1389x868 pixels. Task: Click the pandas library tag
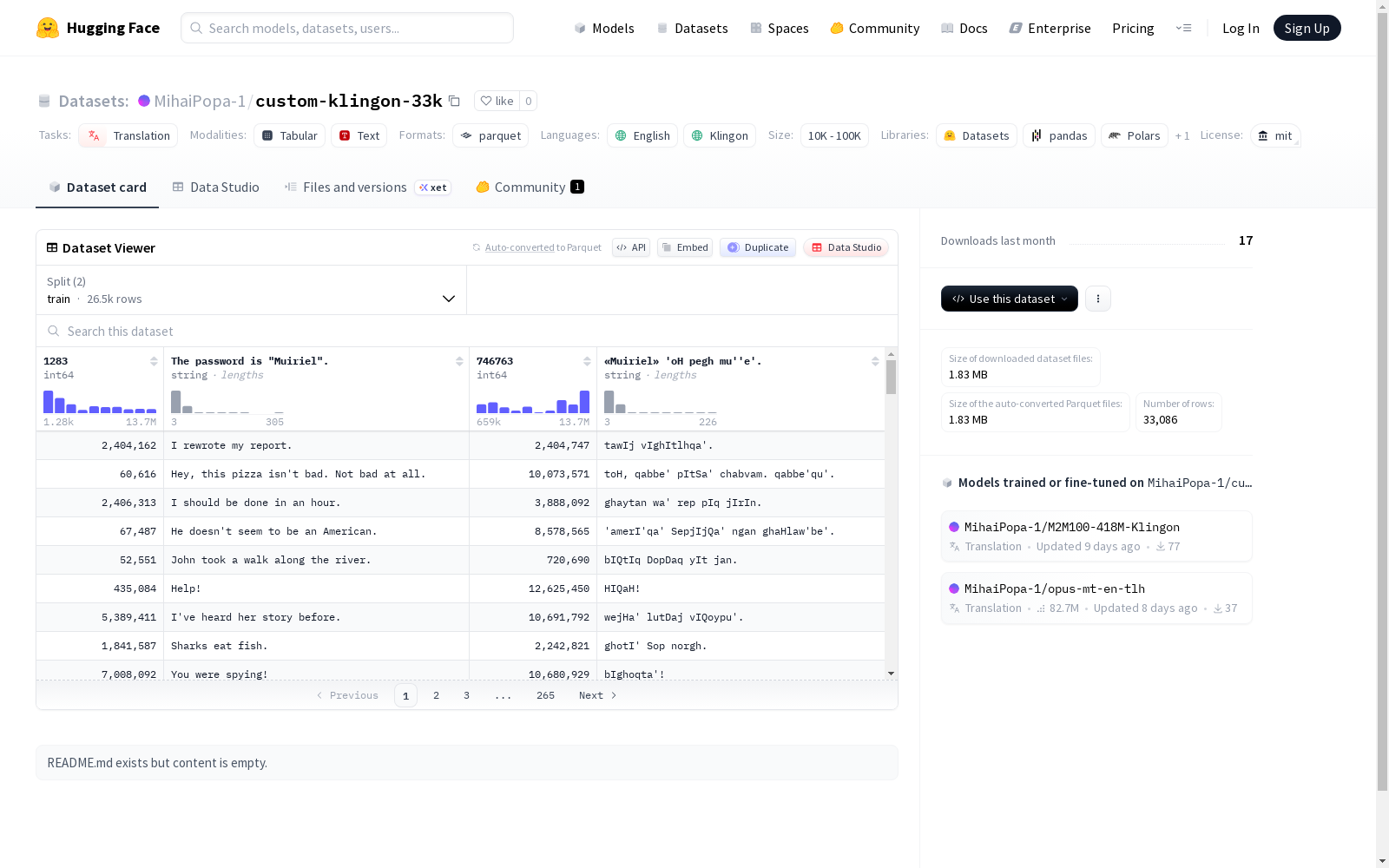pyautogui.click(x=1059, y=135)
